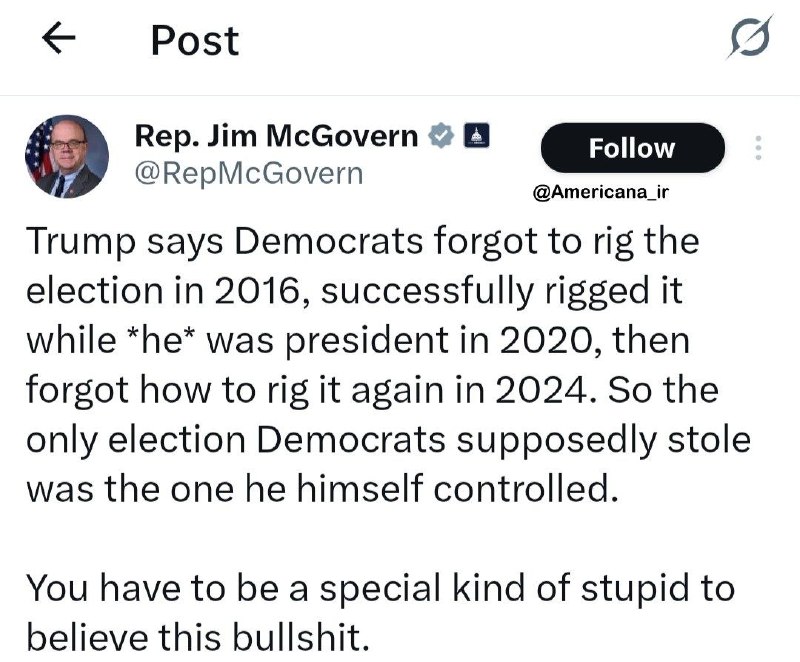Follow Rep. Jim McGovern
The image size is (800, 662).
[632, 148]
